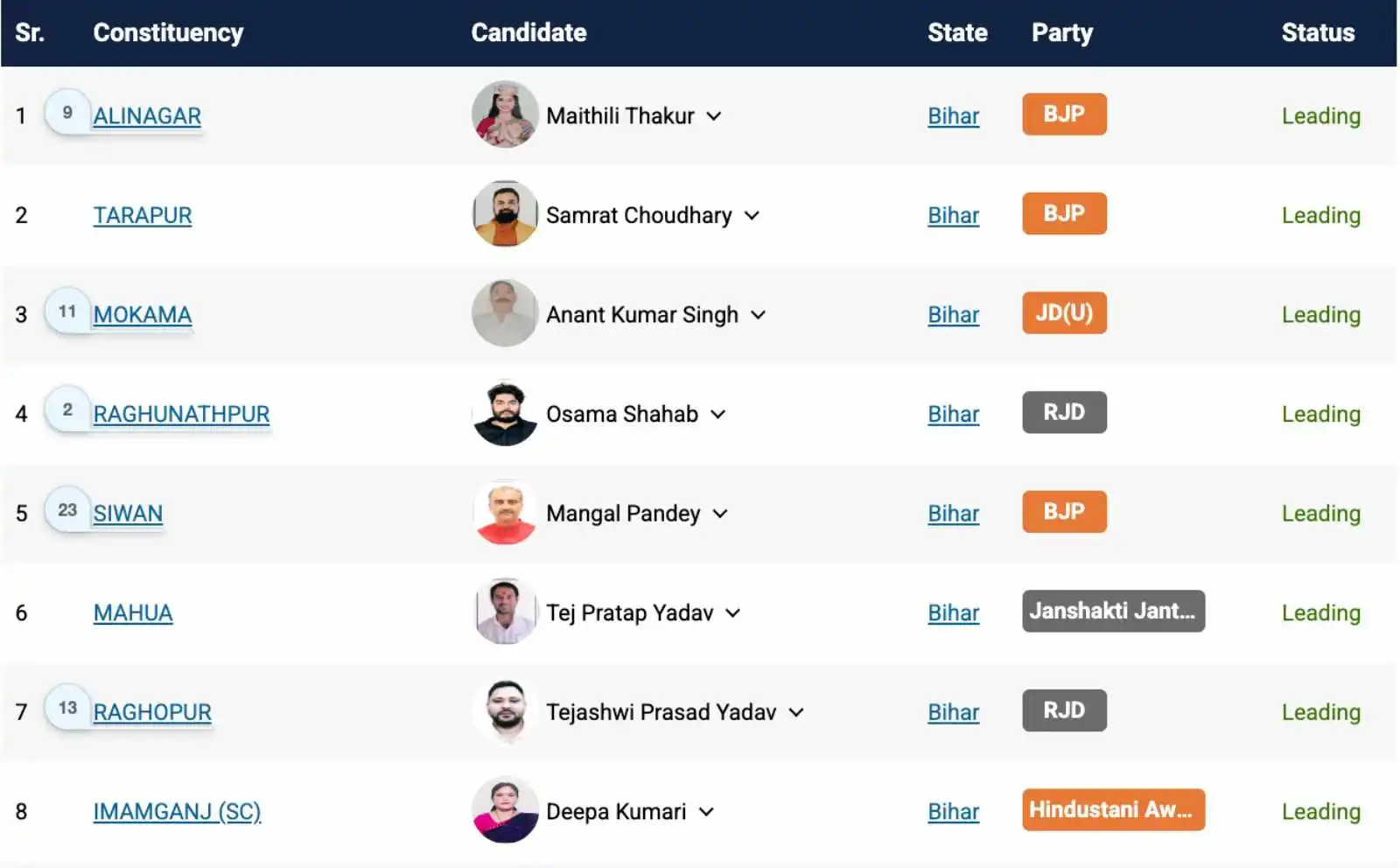Expand Tej Pratap Yadav's details chevron
1400x868 pixels.
tap(733, 612)
